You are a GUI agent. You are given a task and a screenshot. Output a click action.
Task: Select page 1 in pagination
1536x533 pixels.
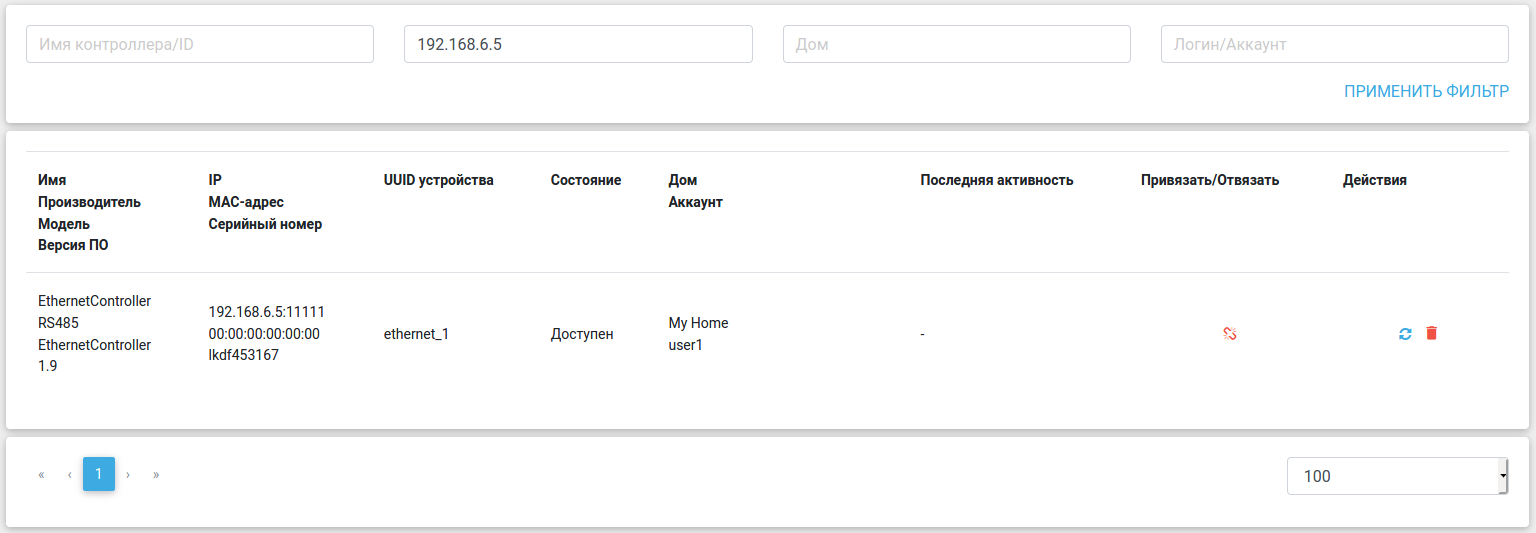[98, 474]
